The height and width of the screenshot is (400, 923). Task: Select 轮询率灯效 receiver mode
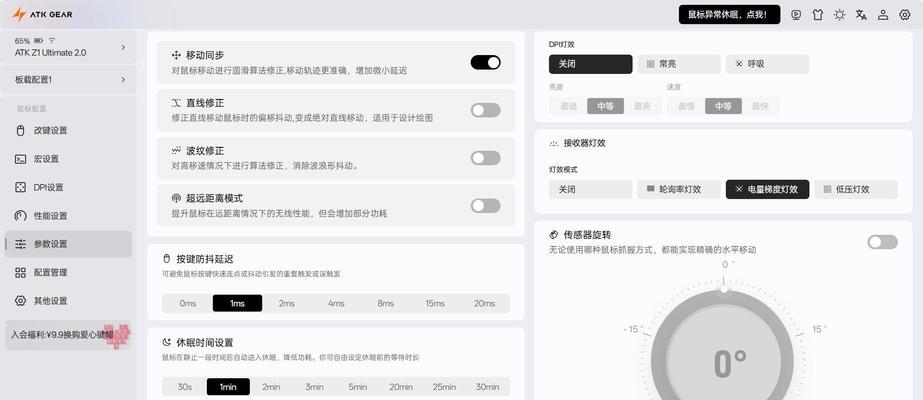point(679,189)
